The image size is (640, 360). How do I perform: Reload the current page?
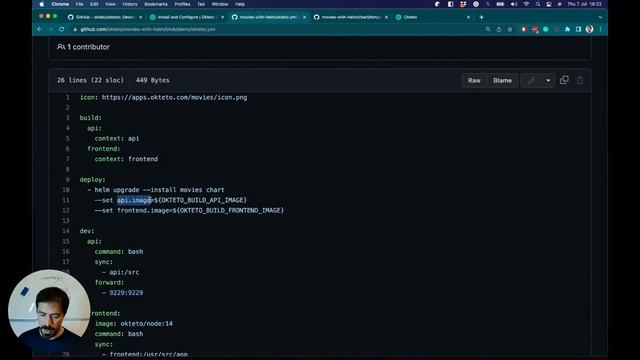[62, 29]
